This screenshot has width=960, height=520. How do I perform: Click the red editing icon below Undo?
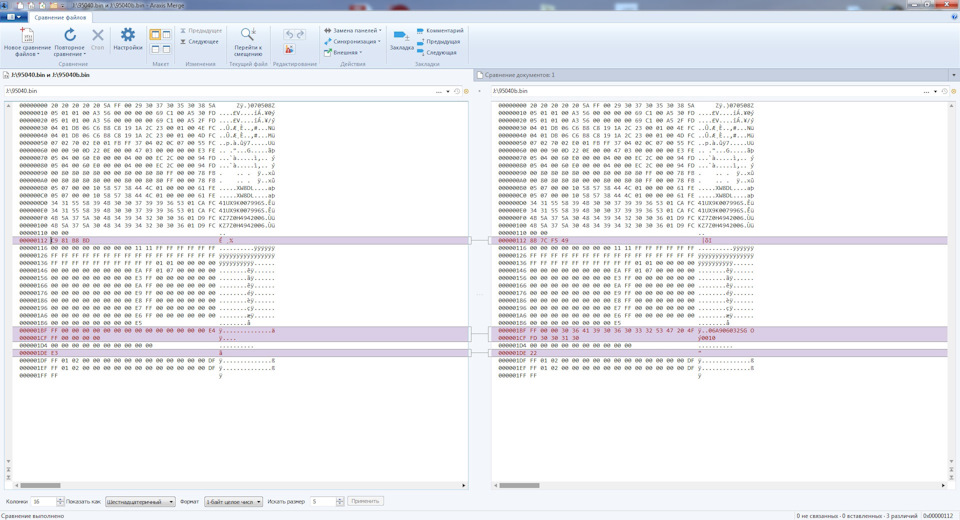(289, 49)
